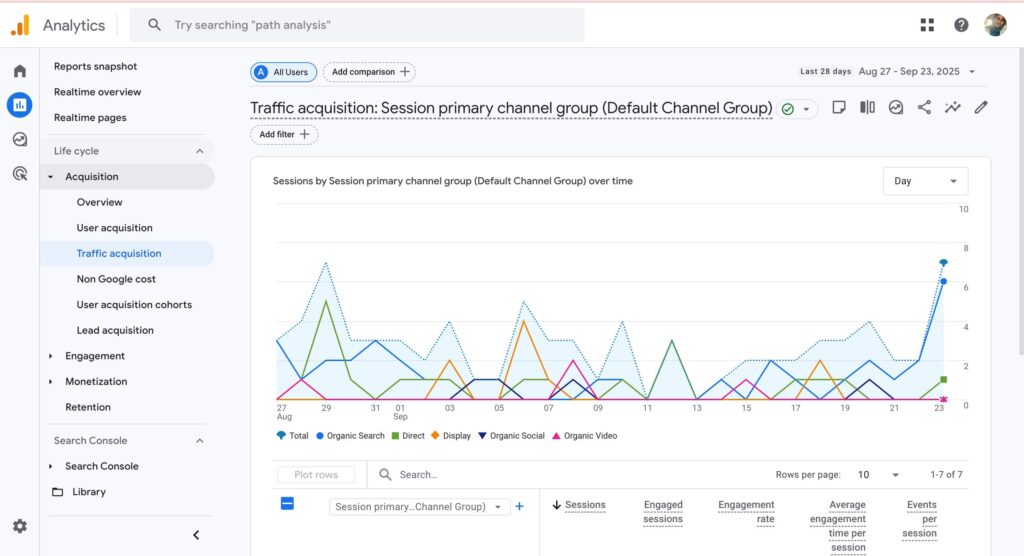Open the Google apps grid icon
1024x556 pixels.
pos(927,25)
